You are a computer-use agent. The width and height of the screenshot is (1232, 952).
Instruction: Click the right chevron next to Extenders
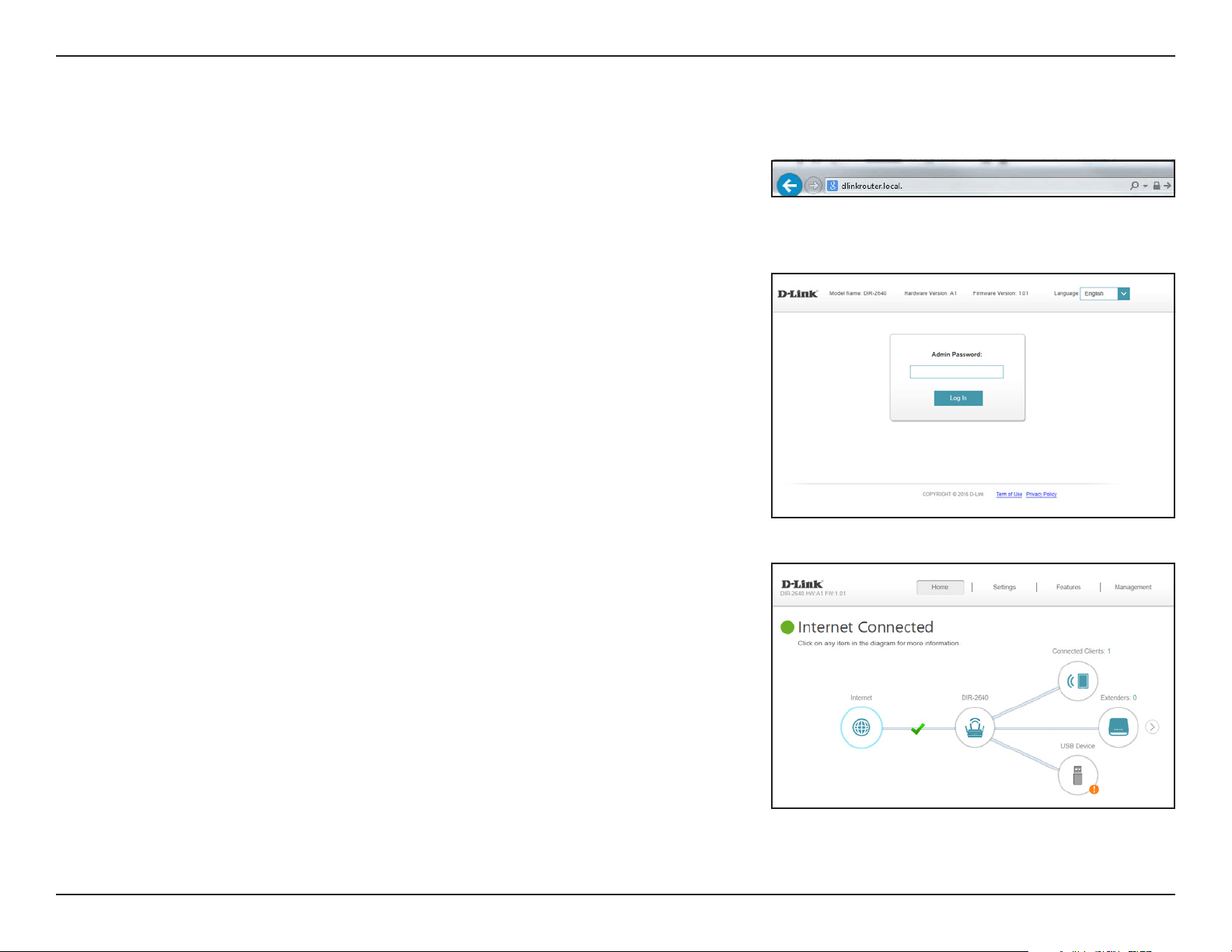pos(1153,727)
